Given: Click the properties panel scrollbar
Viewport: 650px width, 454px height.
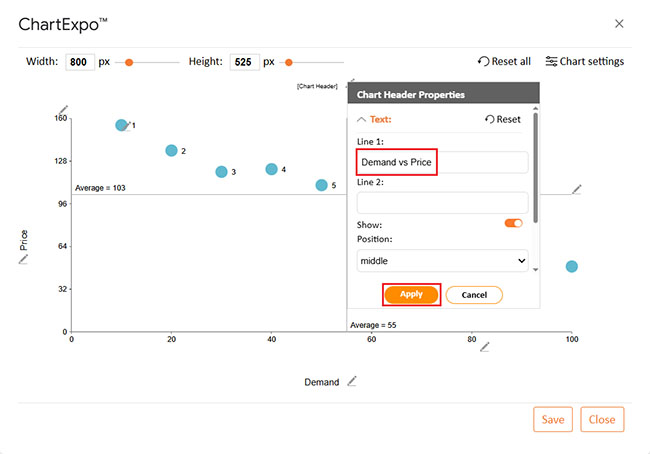Looking at the screenshot, I should coord(536,168).
